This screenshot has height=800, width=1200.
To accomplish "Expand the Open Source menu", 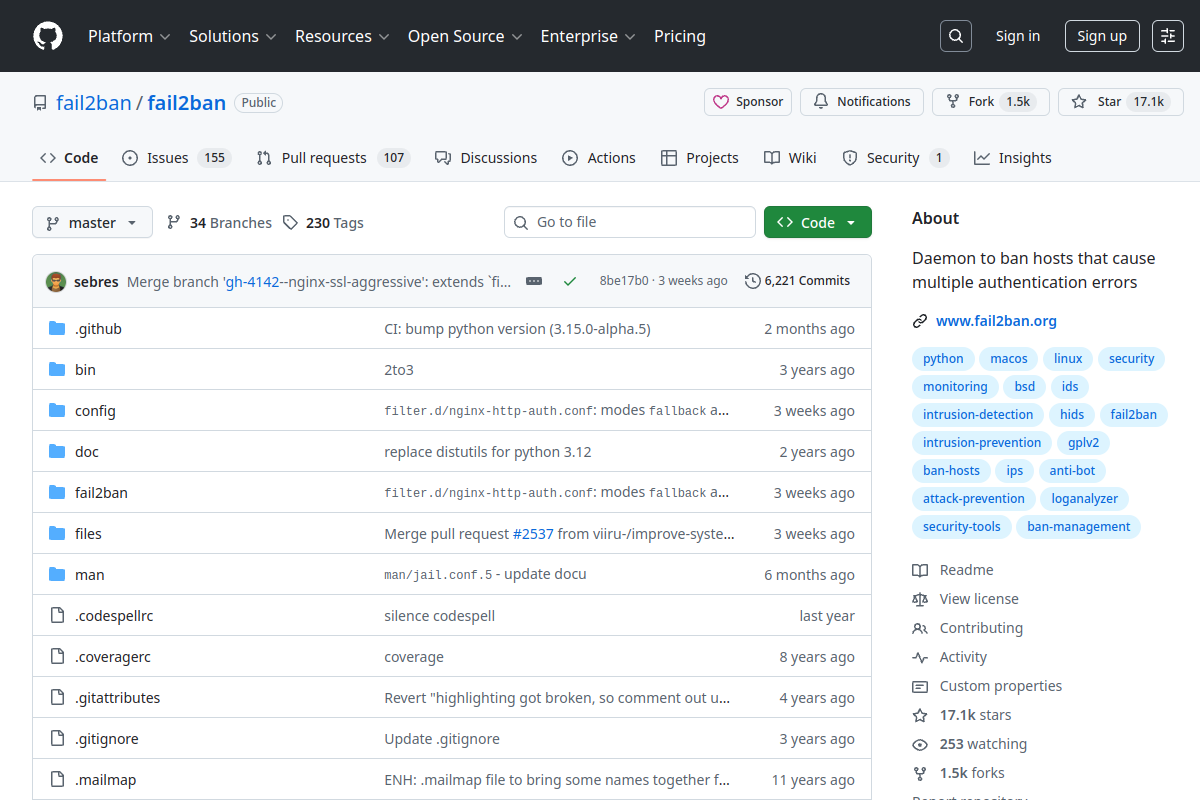I will pyautogui.click(x=464, y=36).
